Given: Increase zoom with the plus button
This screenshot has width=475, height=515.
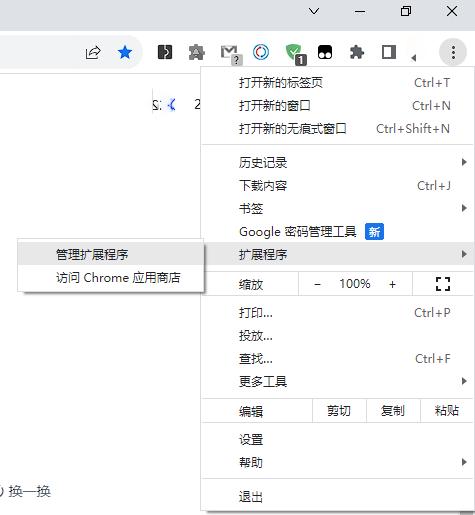Looking at the screenshot, I should [392, 284].
